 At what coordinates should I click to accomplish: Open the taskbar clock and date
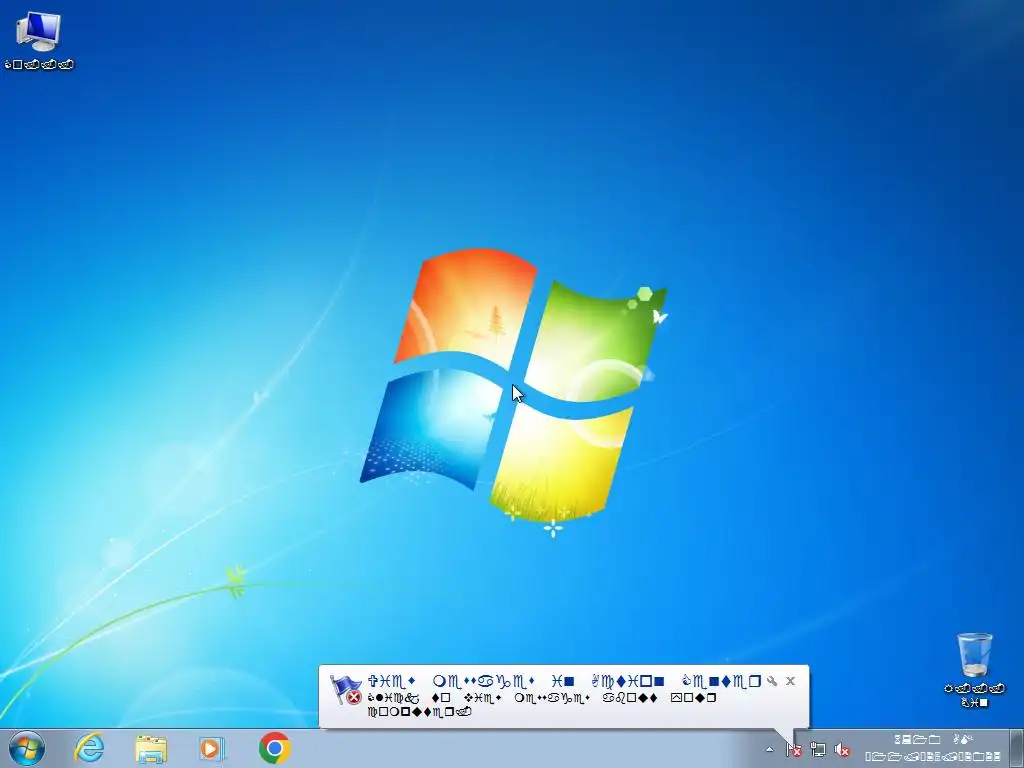pyautogui.click(x=933, y=748)
